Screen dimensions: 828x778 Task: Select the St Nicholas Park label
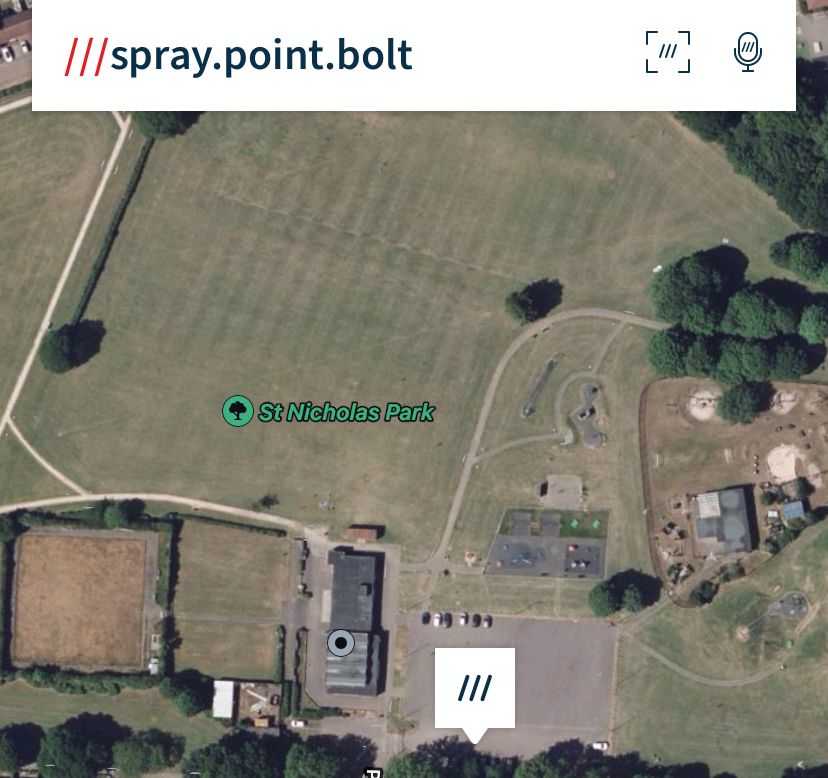346,412
